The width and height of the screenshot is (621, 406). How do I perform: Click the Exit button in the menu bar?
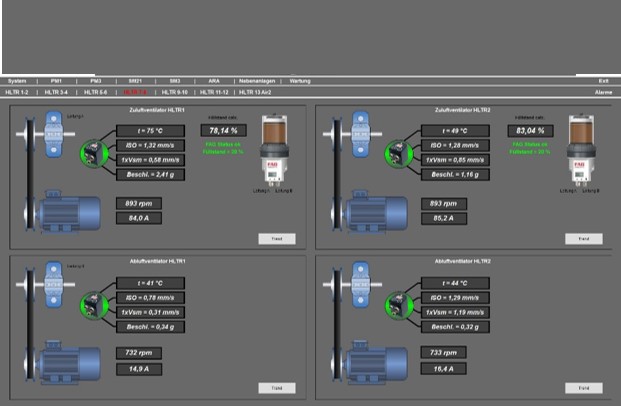tap(603, 80)
